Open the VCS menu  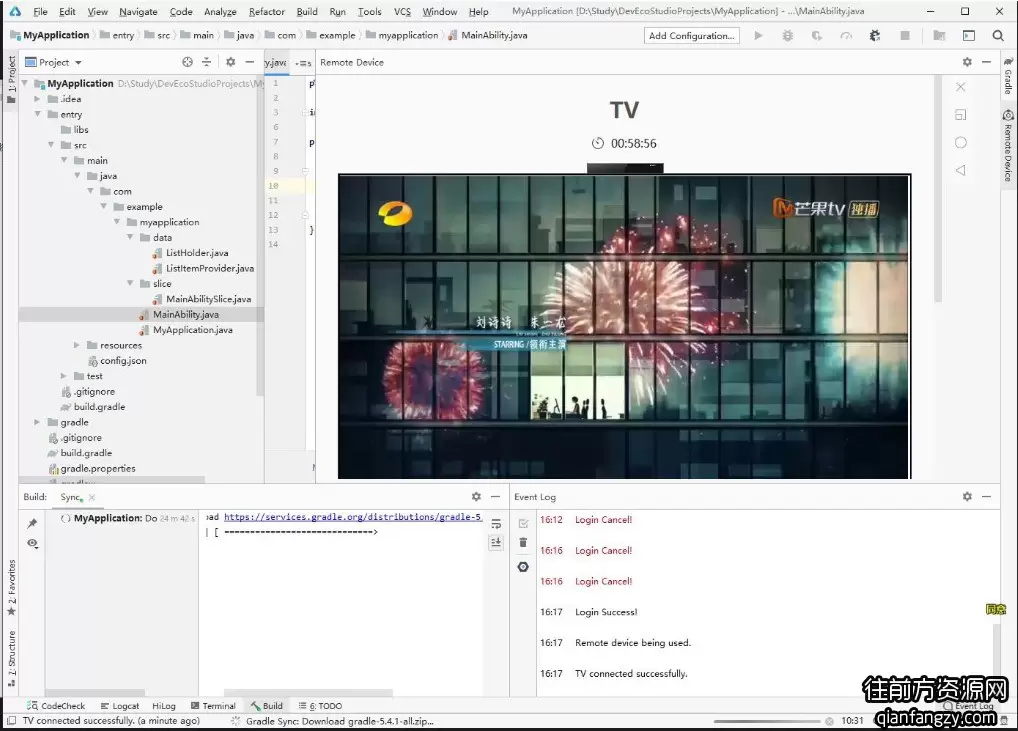tap(403, 12)
